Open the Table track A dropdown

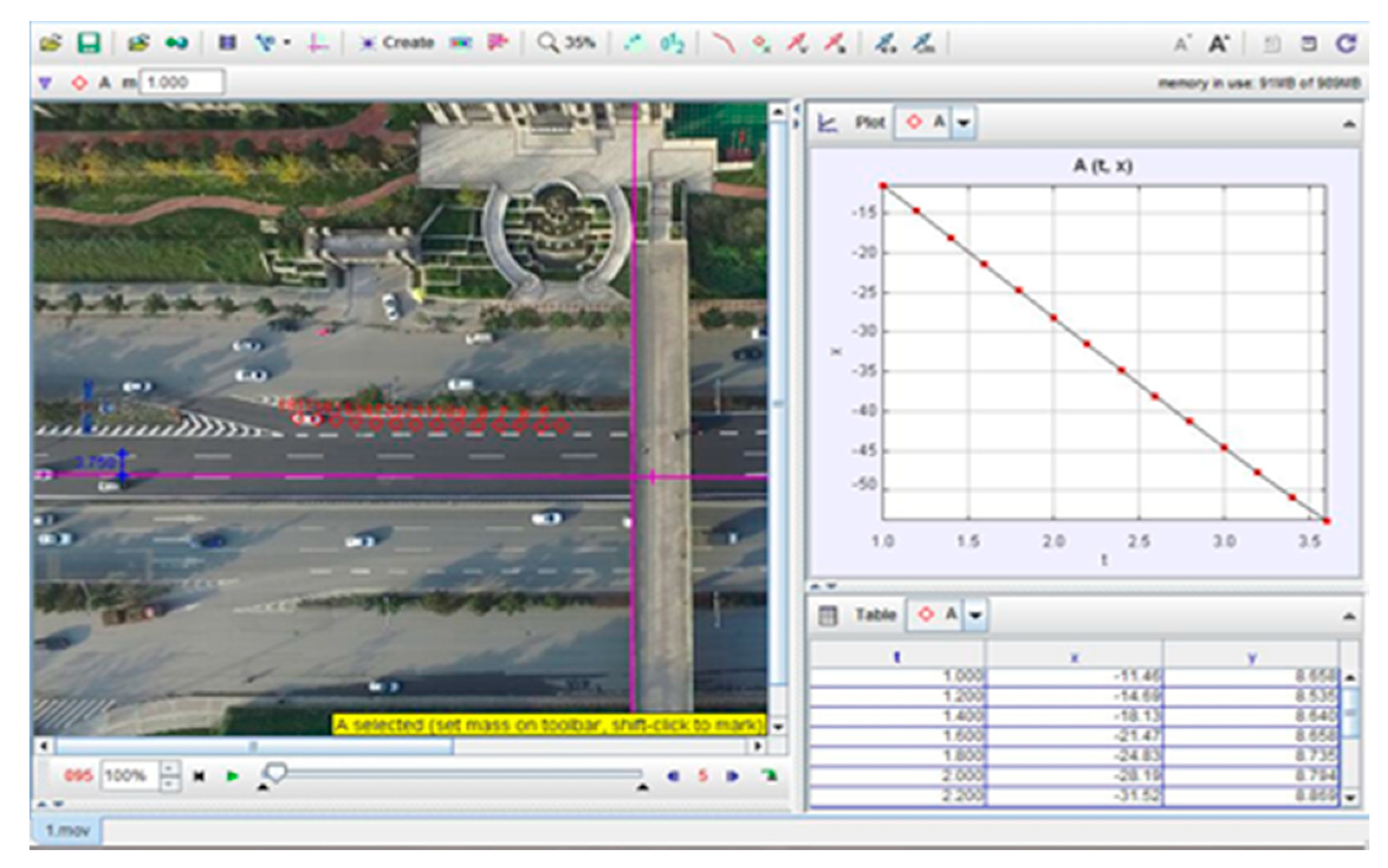(975, 615)
